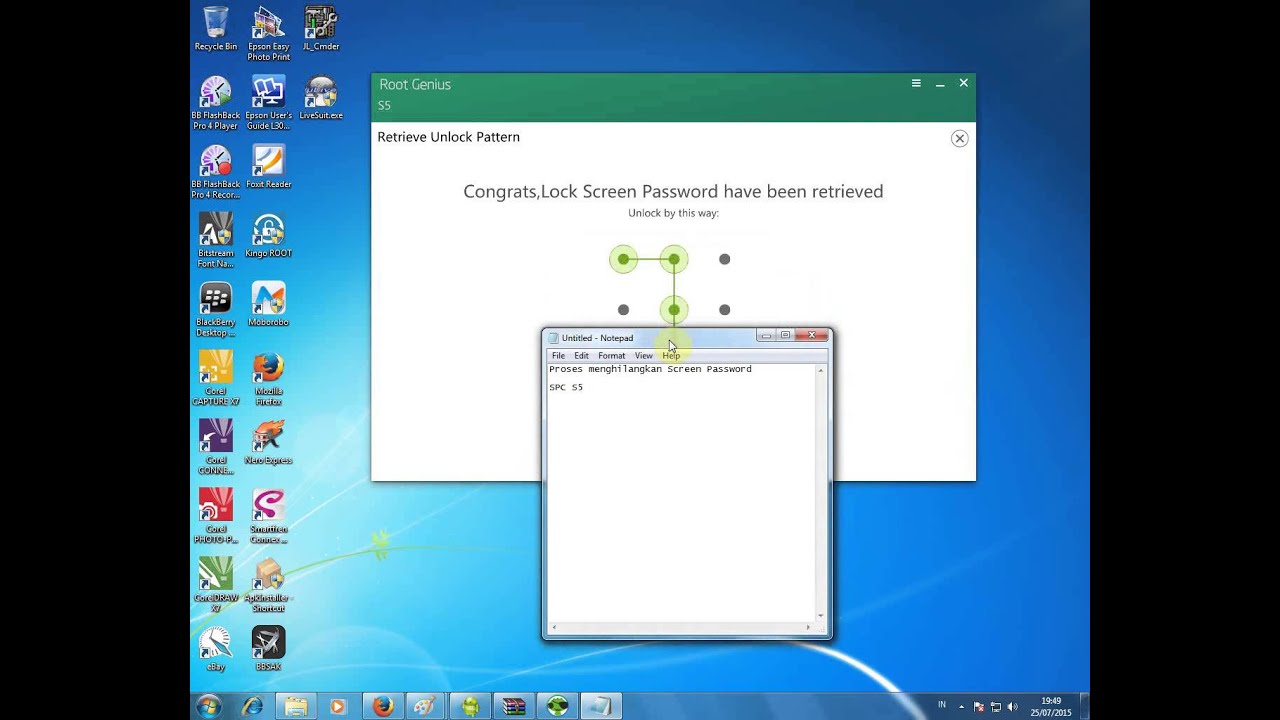
Task: Open Corel CONNECT desktop shortcut
Action: click(216, 448)
